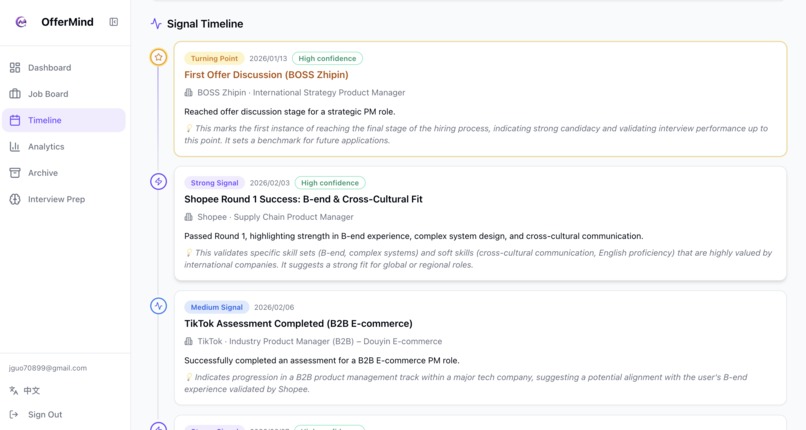Click the Sign Out arrow icon
The height and width of the screenshot is (430, 806).
point(14,414)
